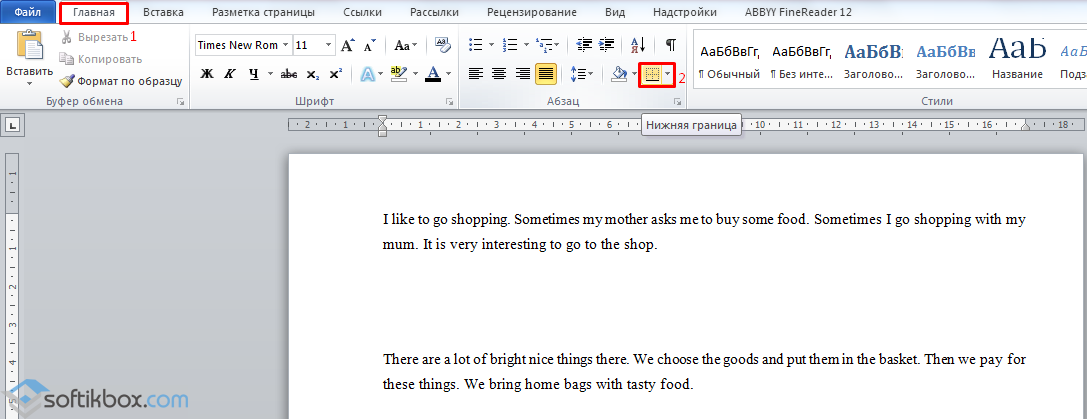Click the Grow Font icon
Screen dimensions: 1087x419
tap(347, 45)
